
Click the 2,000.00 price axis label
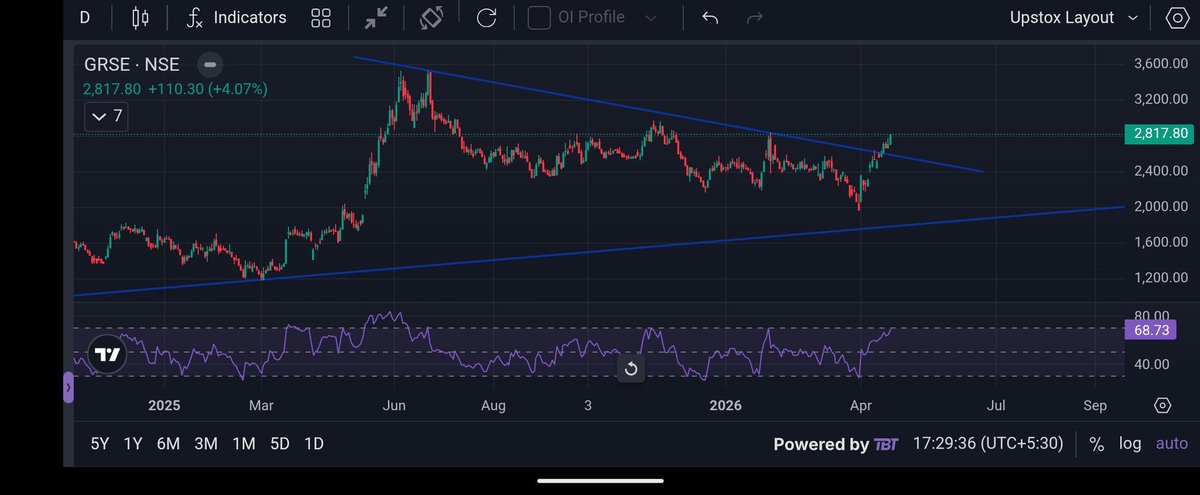(x=1160, y=206)
